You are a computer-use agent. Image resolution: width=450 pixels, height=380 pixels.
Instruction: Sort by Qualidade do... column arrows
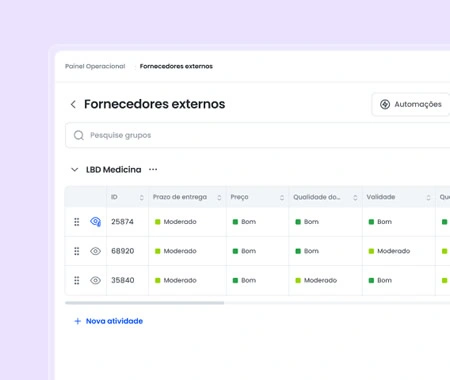tap(355, 197)
